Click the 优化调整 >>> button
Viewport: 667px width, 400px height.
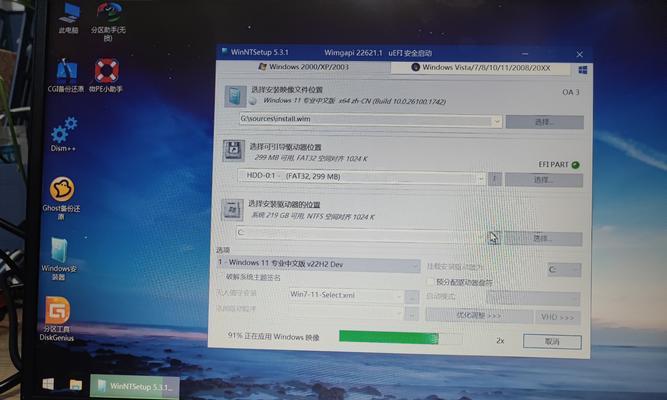[x=479, y=316]
